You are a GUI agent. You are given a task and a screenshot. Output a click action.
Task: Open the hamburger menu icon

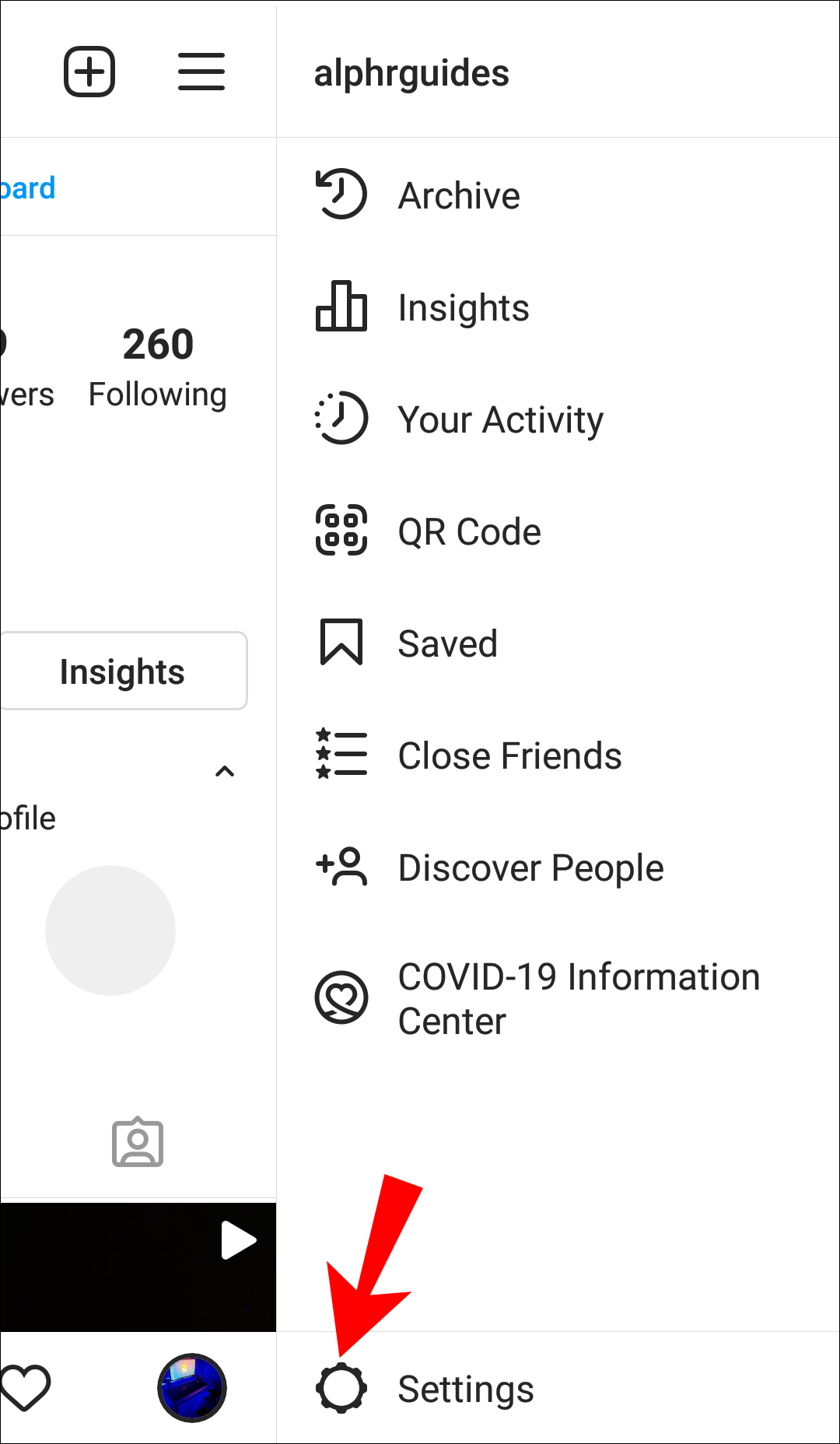201,72
